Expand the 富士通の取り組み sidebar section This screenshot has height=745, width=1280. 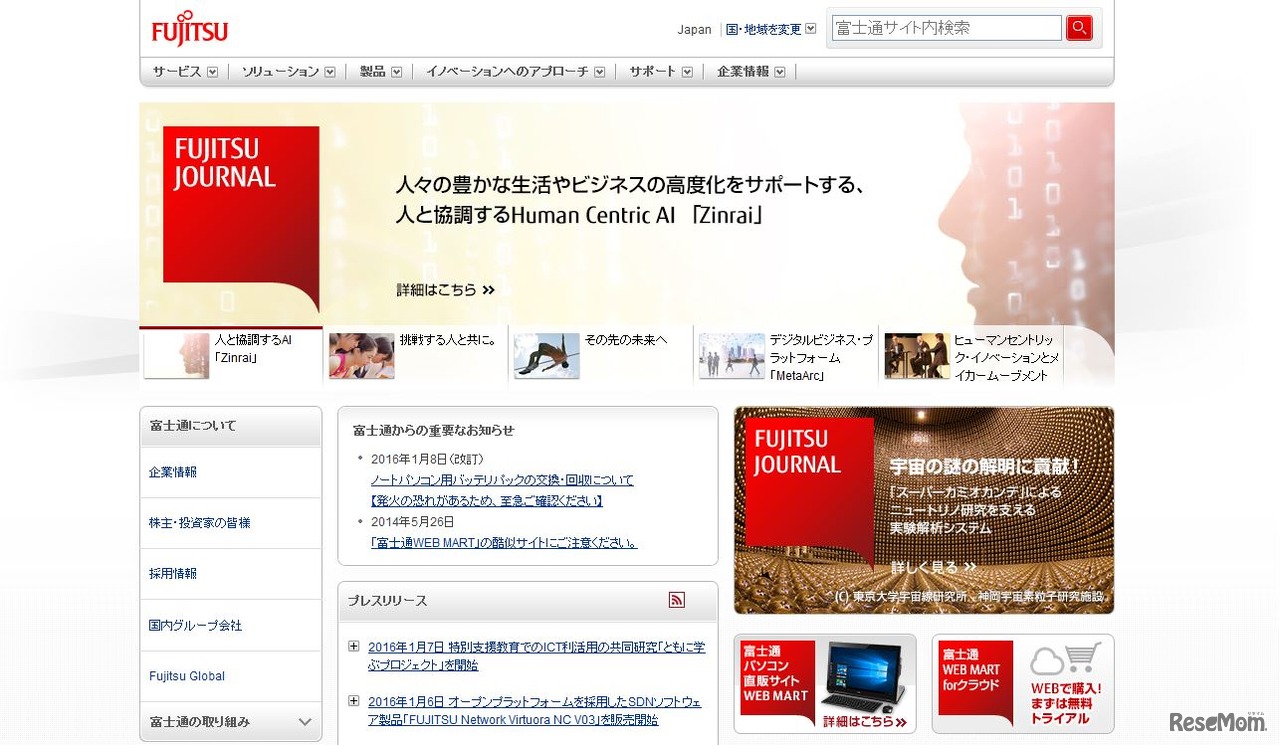pyautogui.click(x=231, y=721)
